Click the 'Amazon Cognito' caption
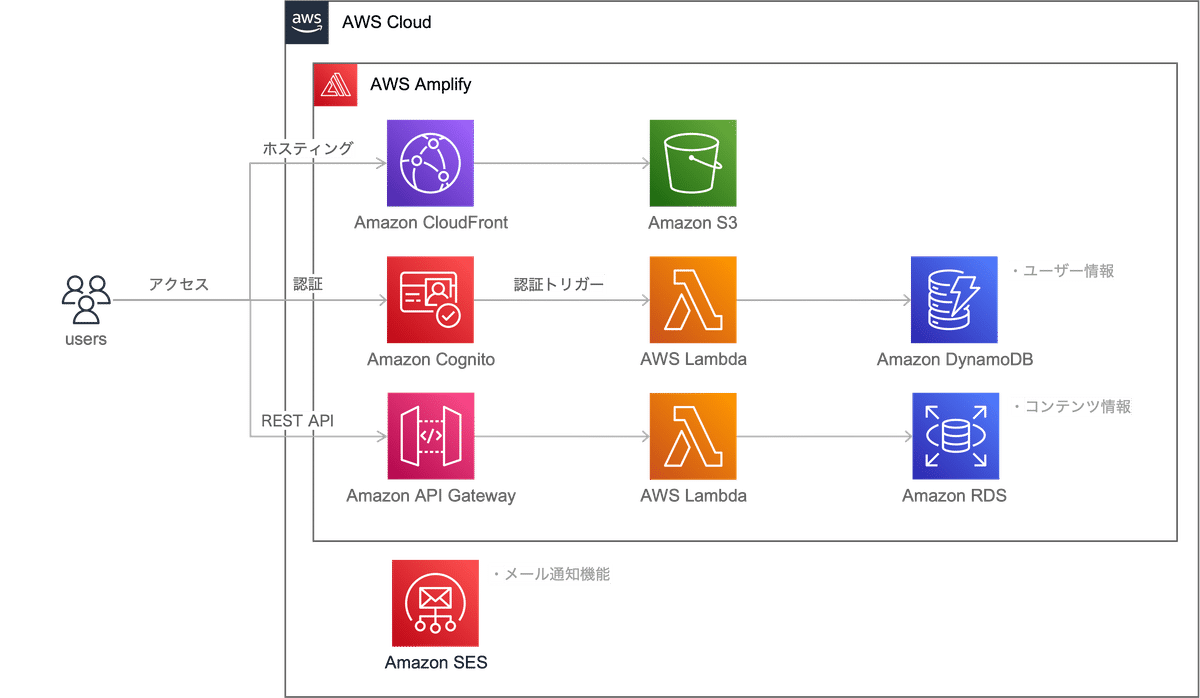 click(x=431, y=359)
